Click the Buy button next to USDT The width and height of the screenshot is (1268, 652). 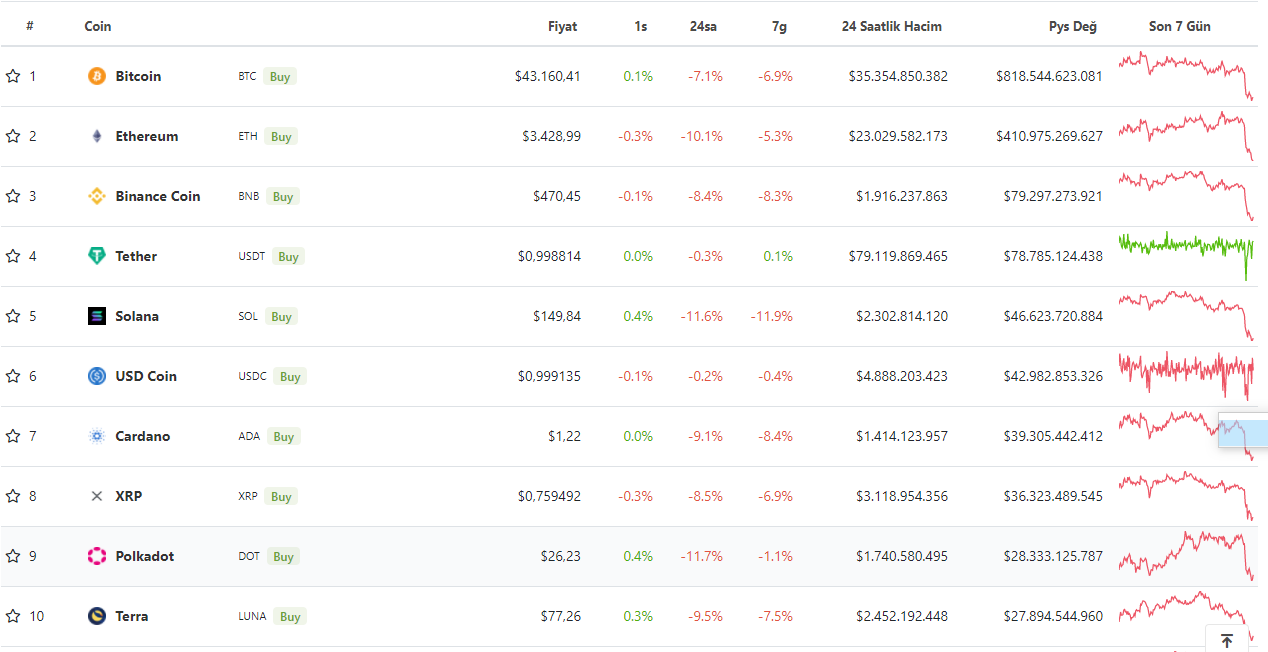point(288,256)
